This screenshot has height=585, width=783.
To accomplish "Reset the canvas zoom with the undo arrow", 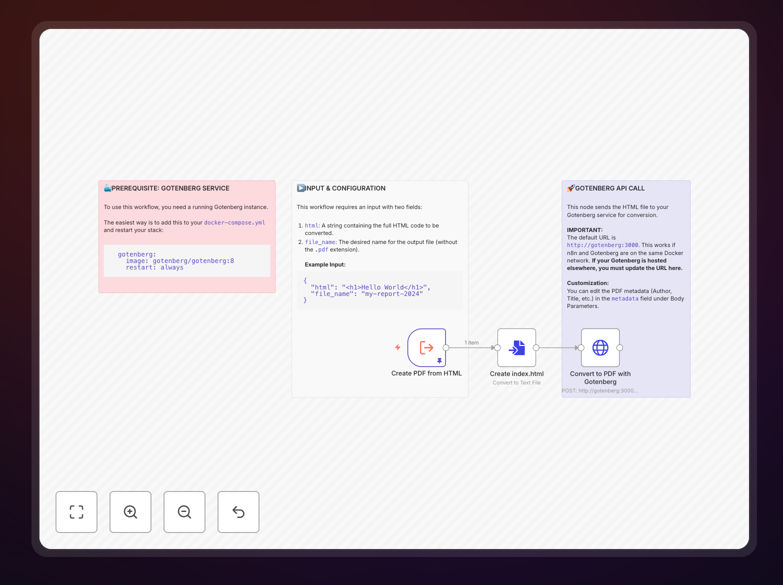I will [x=238, y=512].
